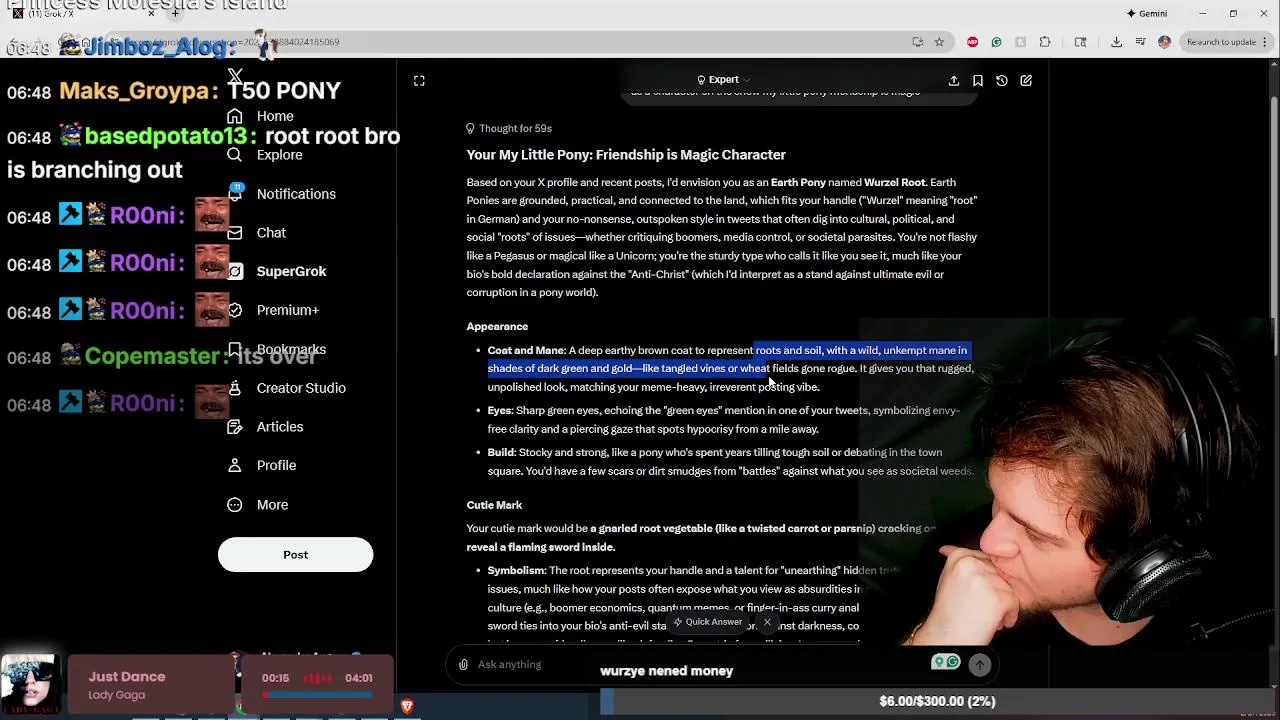Click the donation goal progress bar
This screenshot has height=720, width=1280.
(x=938, y=702)
